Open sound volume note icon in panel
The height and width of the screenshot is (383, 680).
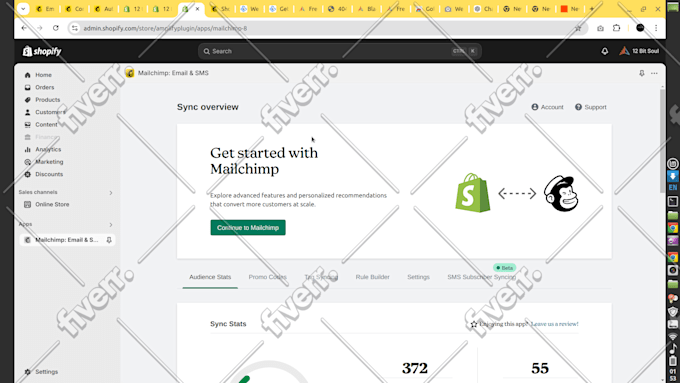(x=673, y=348)
